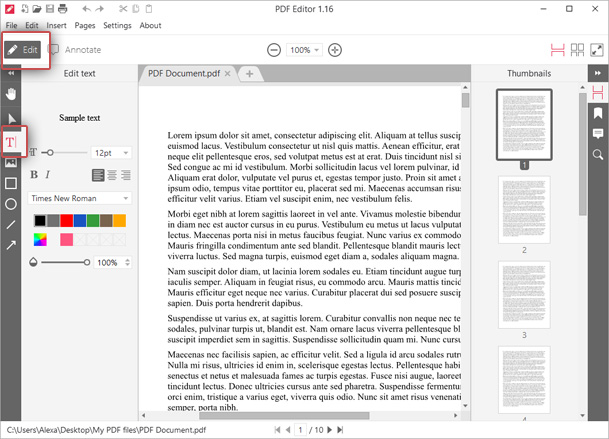
Task: Open the Bookmarks side panel
Action: tap(598, 113)
